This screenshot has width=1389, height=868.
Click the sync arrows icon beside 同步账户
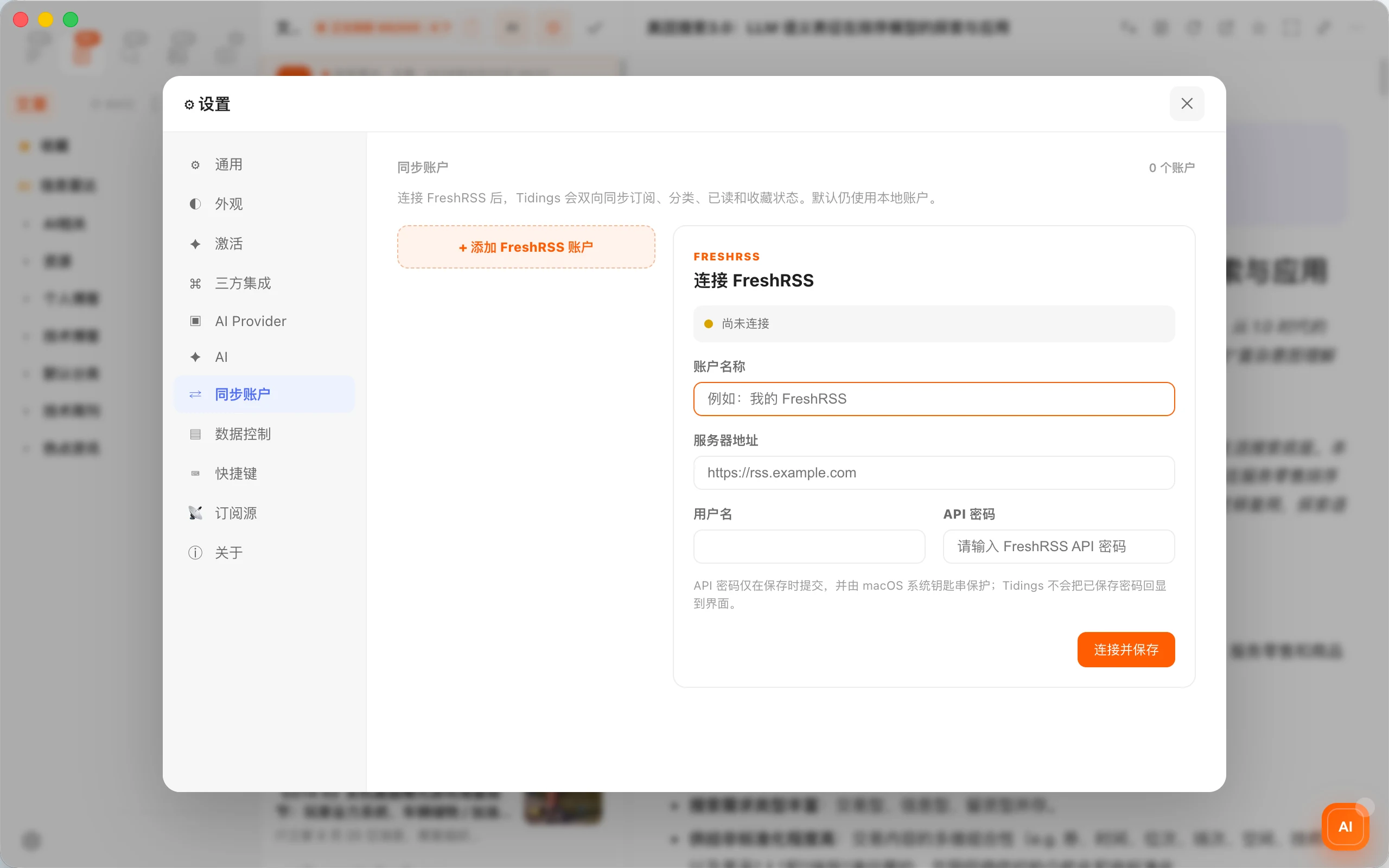pyautogui.click(x=195, y=394)
